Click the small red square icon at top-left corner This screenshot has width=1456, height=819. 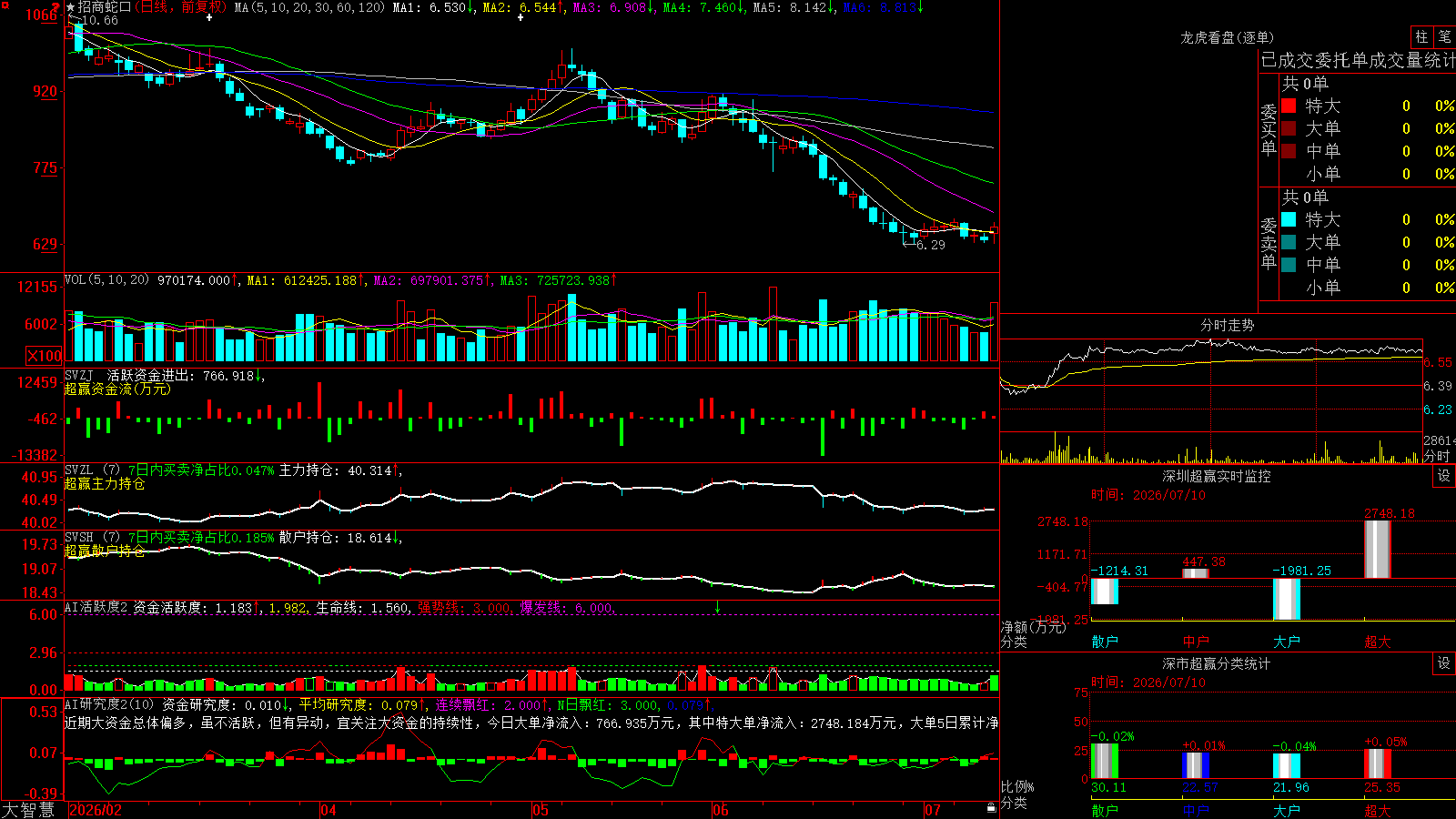point(5,5)
